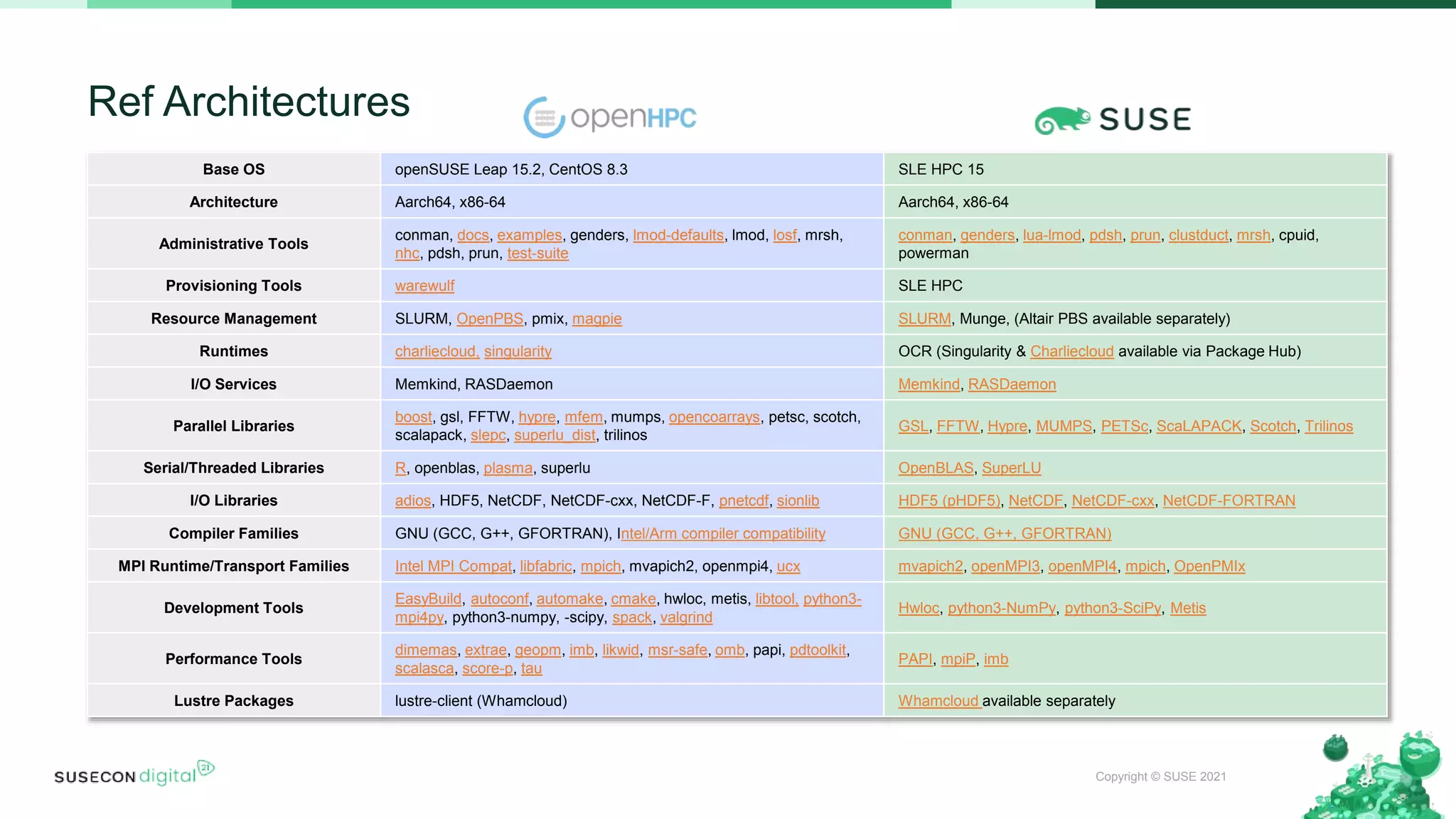Click the boost link
This screenshot has height=819, width=1456.
click(413, 417)
